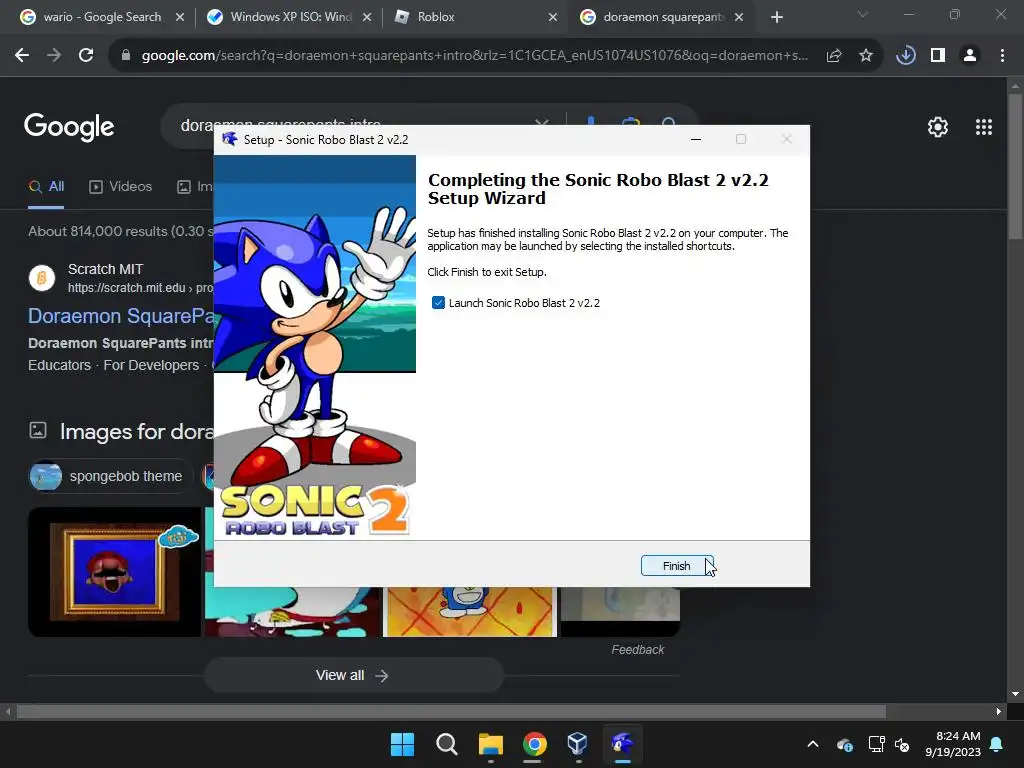This screenshot has width=1024, height=768.
Task: Open Chrome downloads indicator
Action: coord(905,56)
